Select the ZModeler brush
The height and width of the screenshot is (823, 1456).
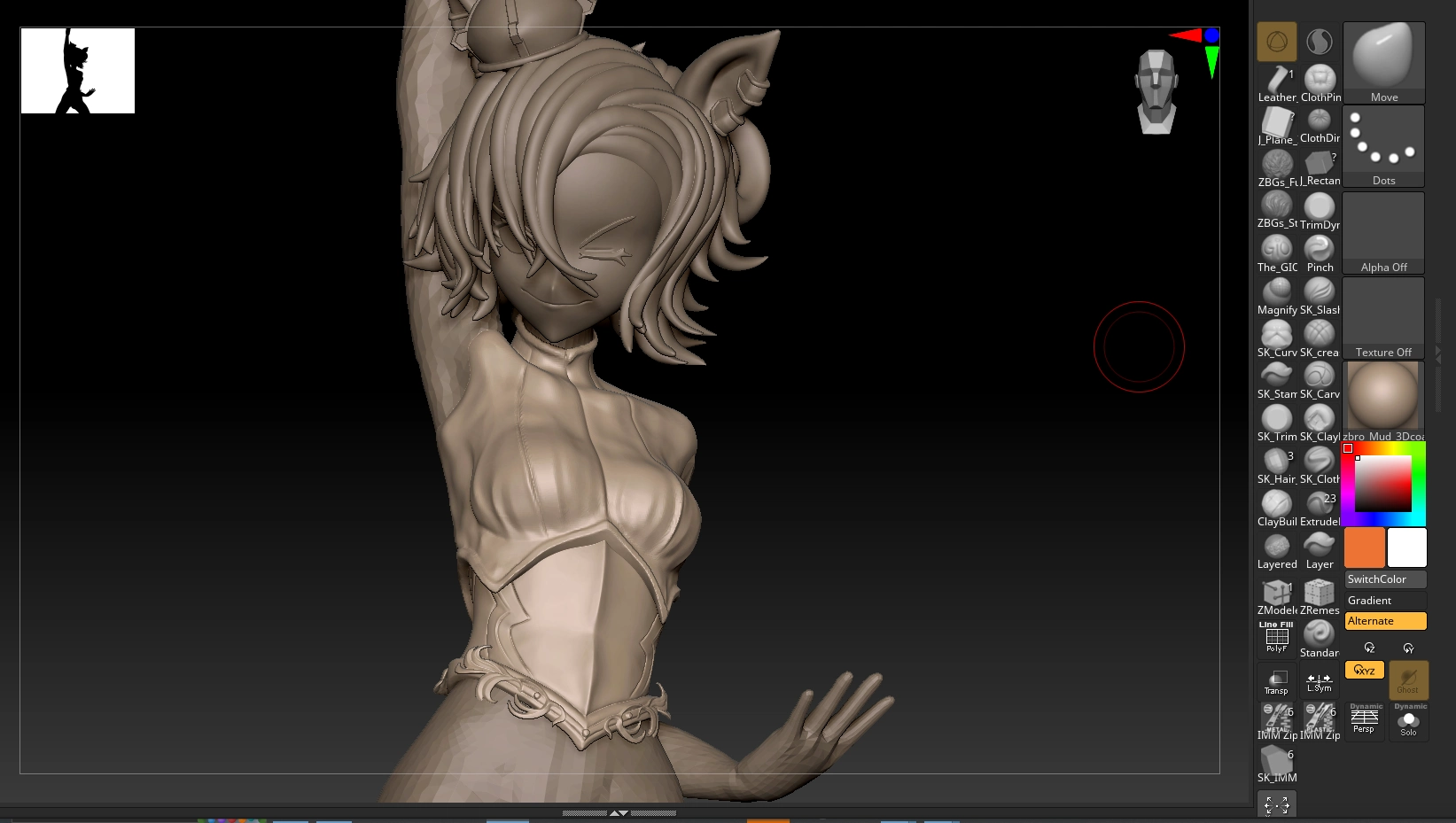click(1277, 597)
